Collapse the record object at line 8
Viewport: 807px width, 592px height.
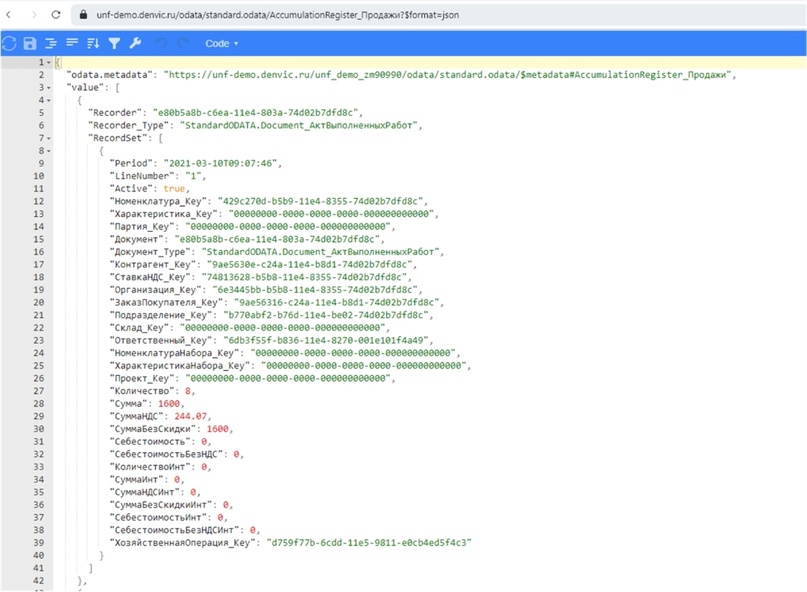[x=47, y=151]
